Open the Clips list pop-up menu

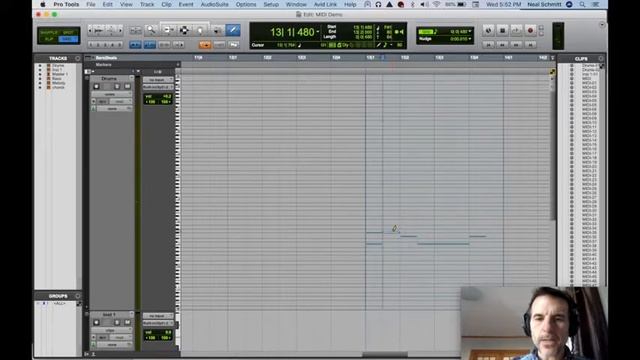pyautogui.click(x=601, y=58)
